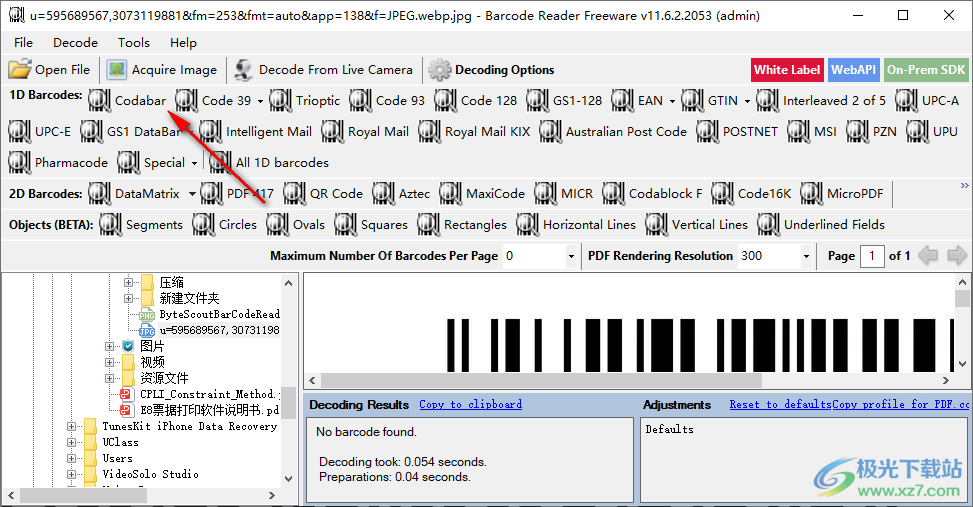
Task: Open Decoding Options
Action: pyautogui.click(x=491, y=70)
